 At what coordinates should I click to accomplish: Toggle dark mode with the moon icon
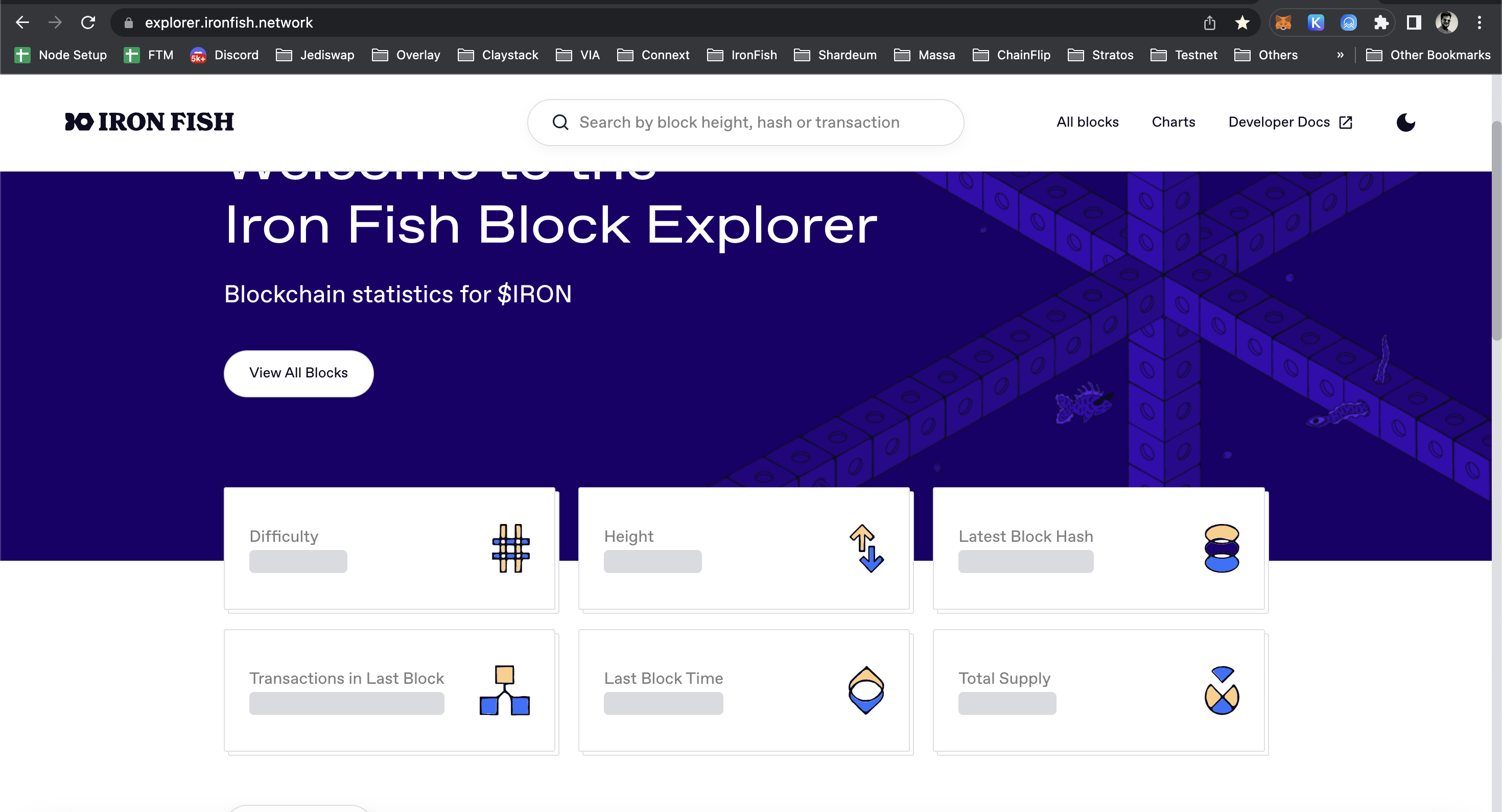[x=1405, y=122]
